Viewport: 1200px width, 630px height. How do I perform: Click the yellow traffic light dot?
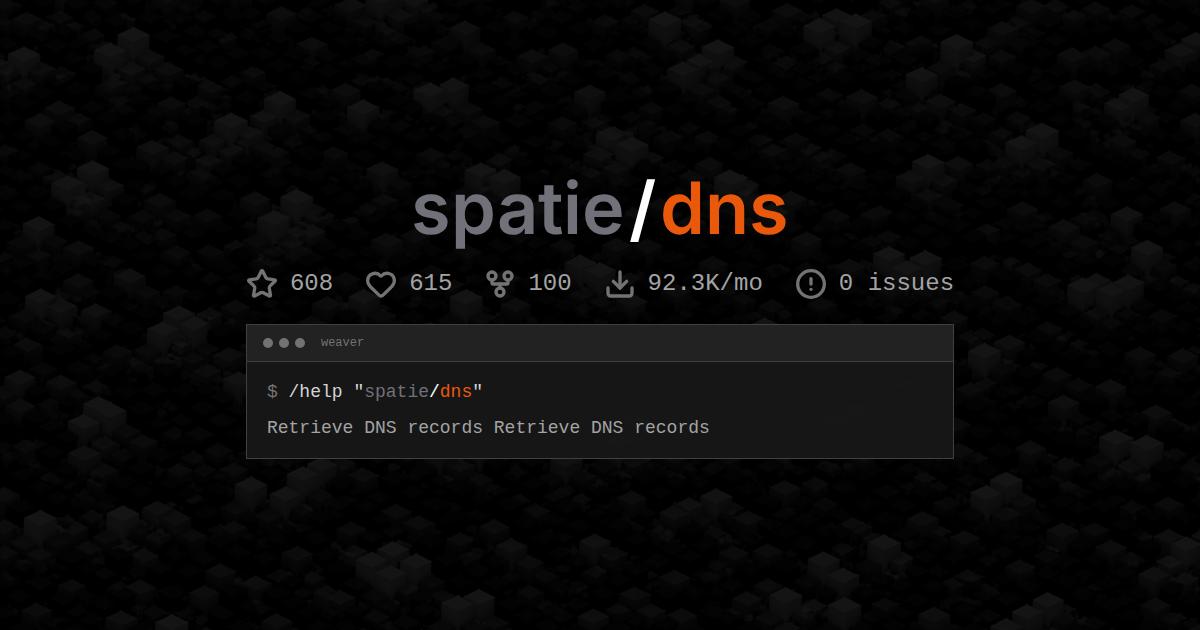point(283,342)
